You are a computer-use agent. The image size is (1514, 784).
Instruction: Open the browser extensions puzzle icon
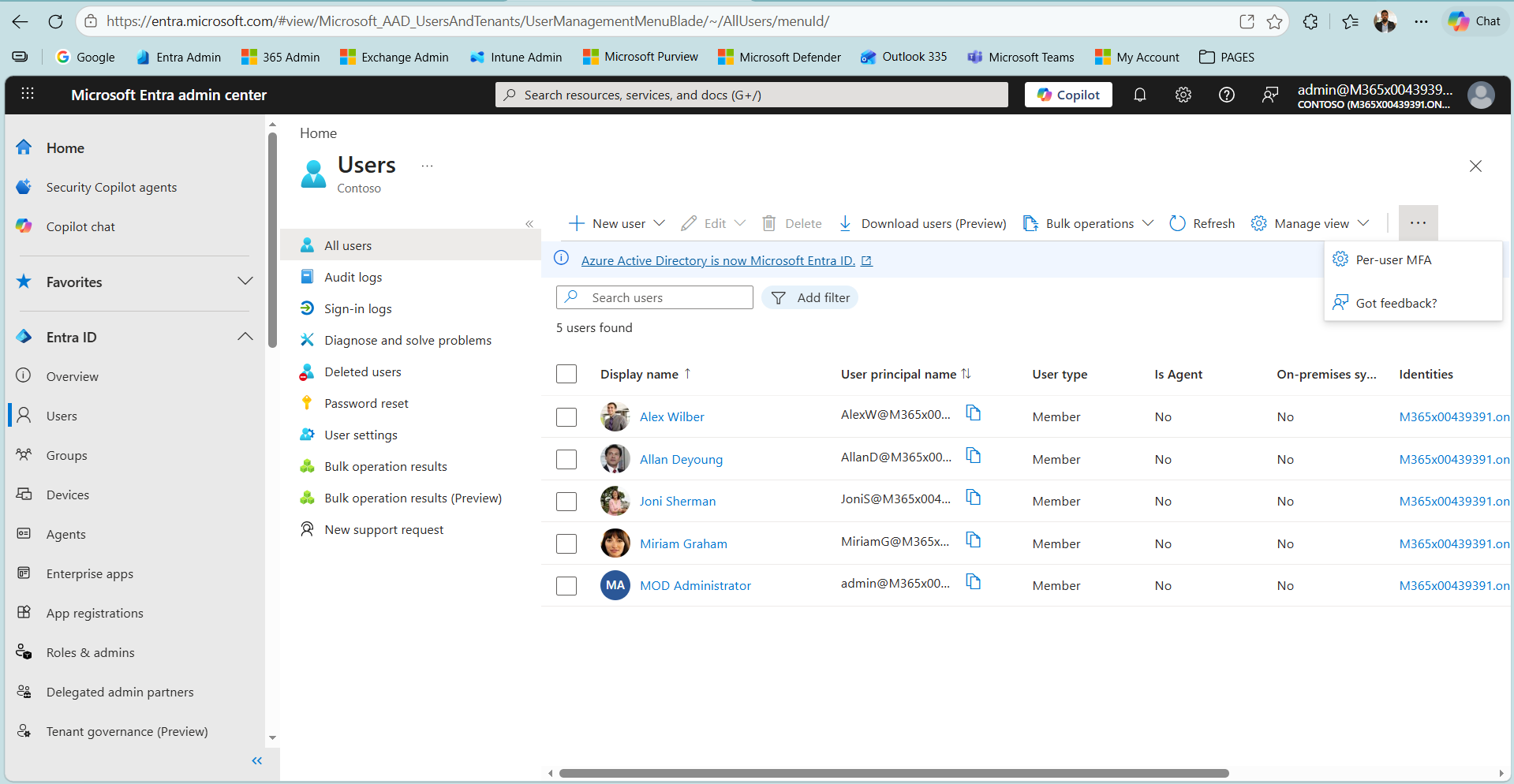(1310, 21)
